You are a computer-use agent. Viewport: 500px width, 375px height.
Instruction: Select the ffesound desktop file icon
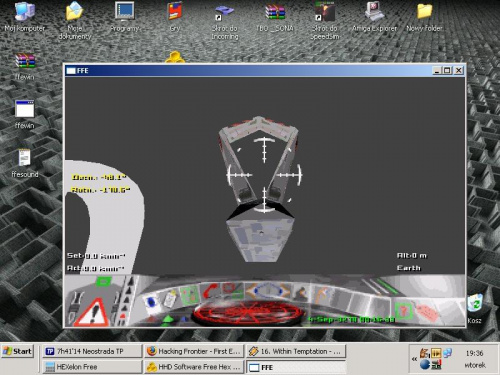pos(25,163)
